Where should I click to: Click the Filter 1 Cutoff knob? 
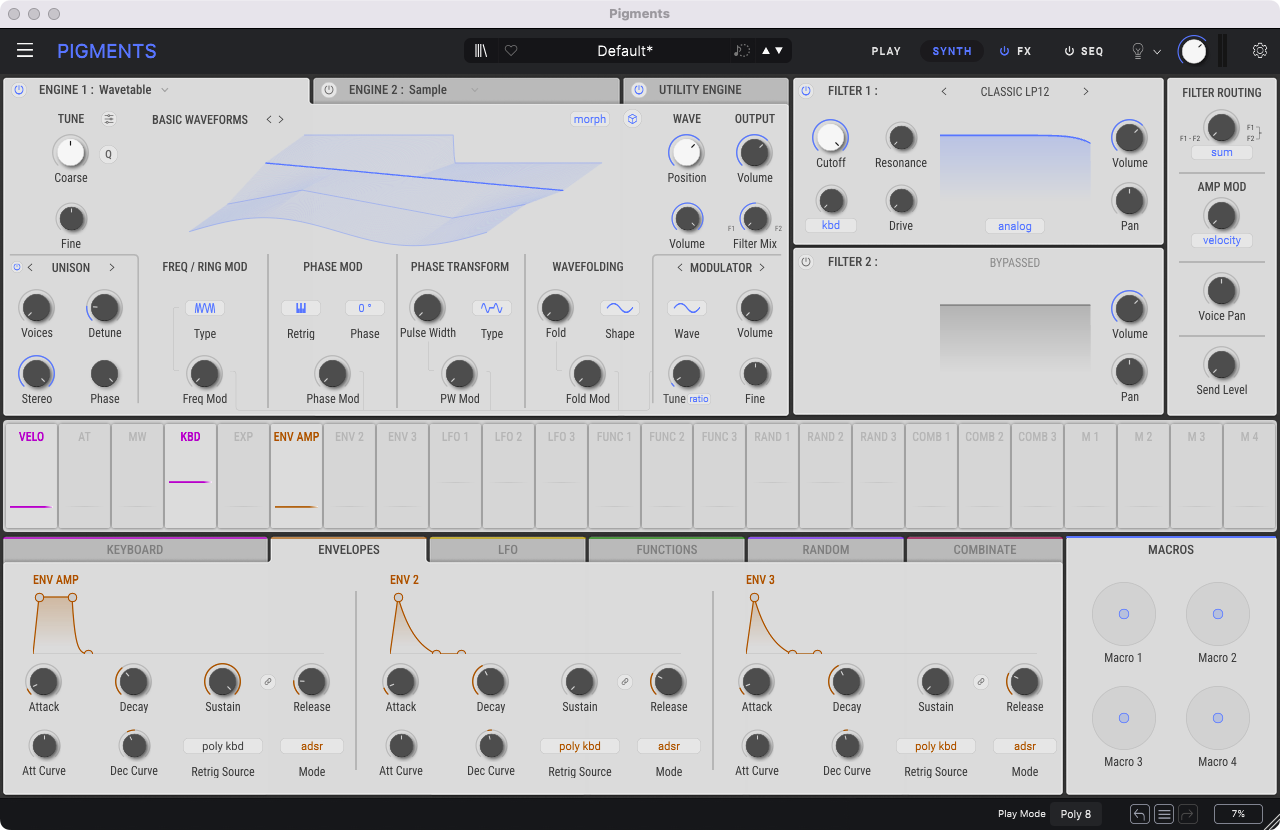[x=830, y=137]
